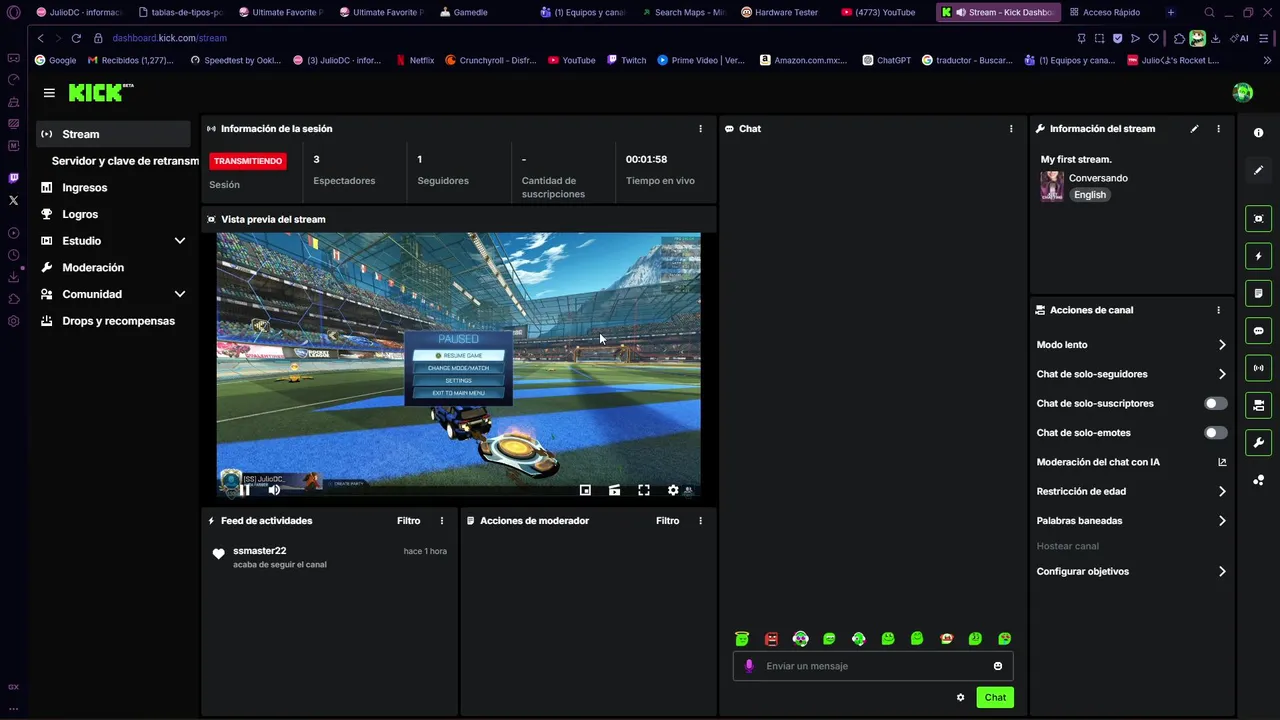Open Chat panel three-dot menu
This screenshot has width=1280, height=720.
1011,129
